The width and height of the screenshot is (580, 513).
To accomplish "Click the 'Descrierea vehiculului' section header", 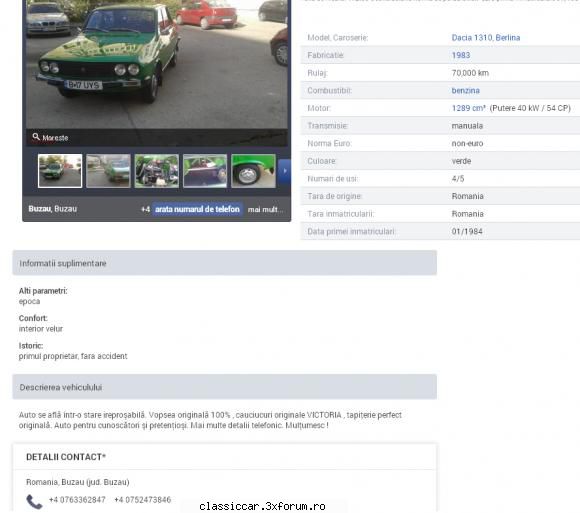I will [225, 387].
